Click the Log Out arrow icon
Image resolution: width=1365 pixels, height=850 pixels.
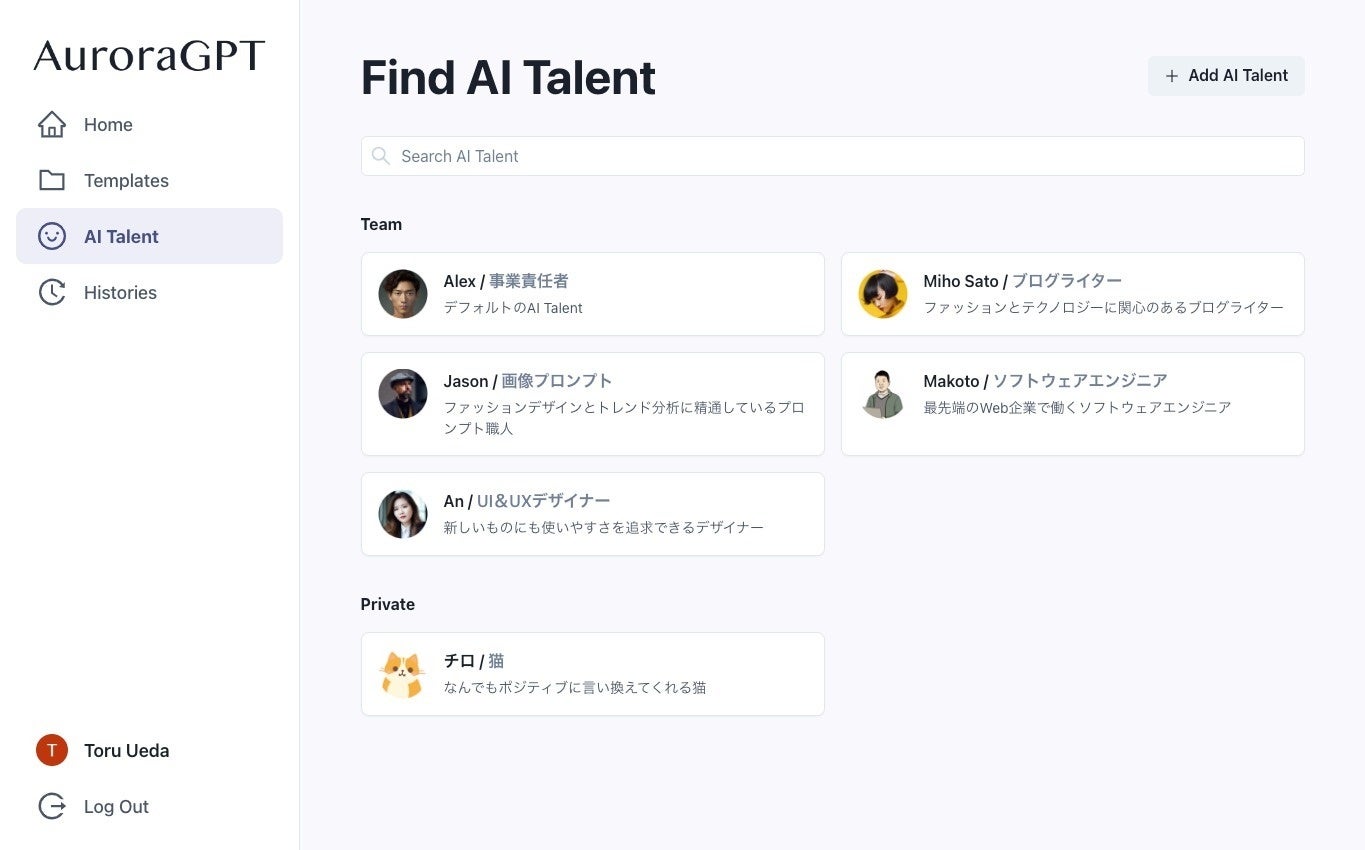pyautogui.click(x=52, y=807)
